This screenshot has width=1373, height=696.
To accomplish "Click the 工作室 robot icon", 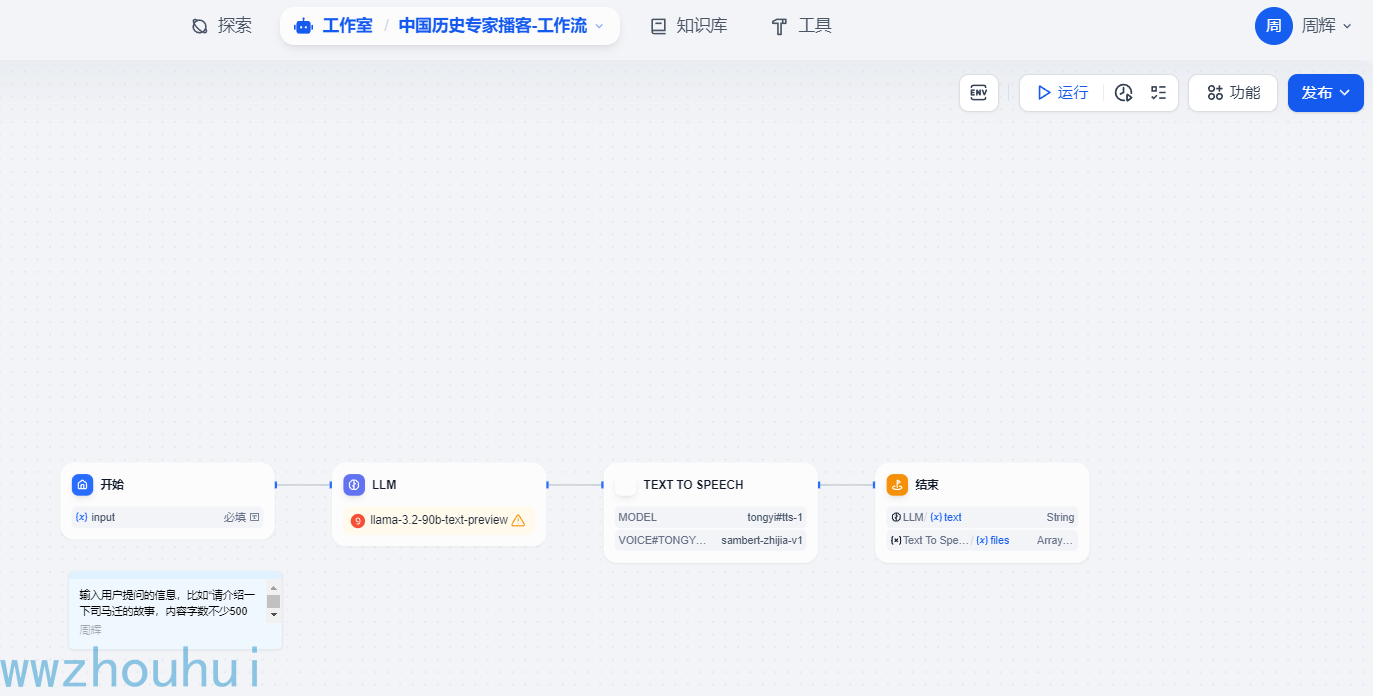I will point(304,26).
